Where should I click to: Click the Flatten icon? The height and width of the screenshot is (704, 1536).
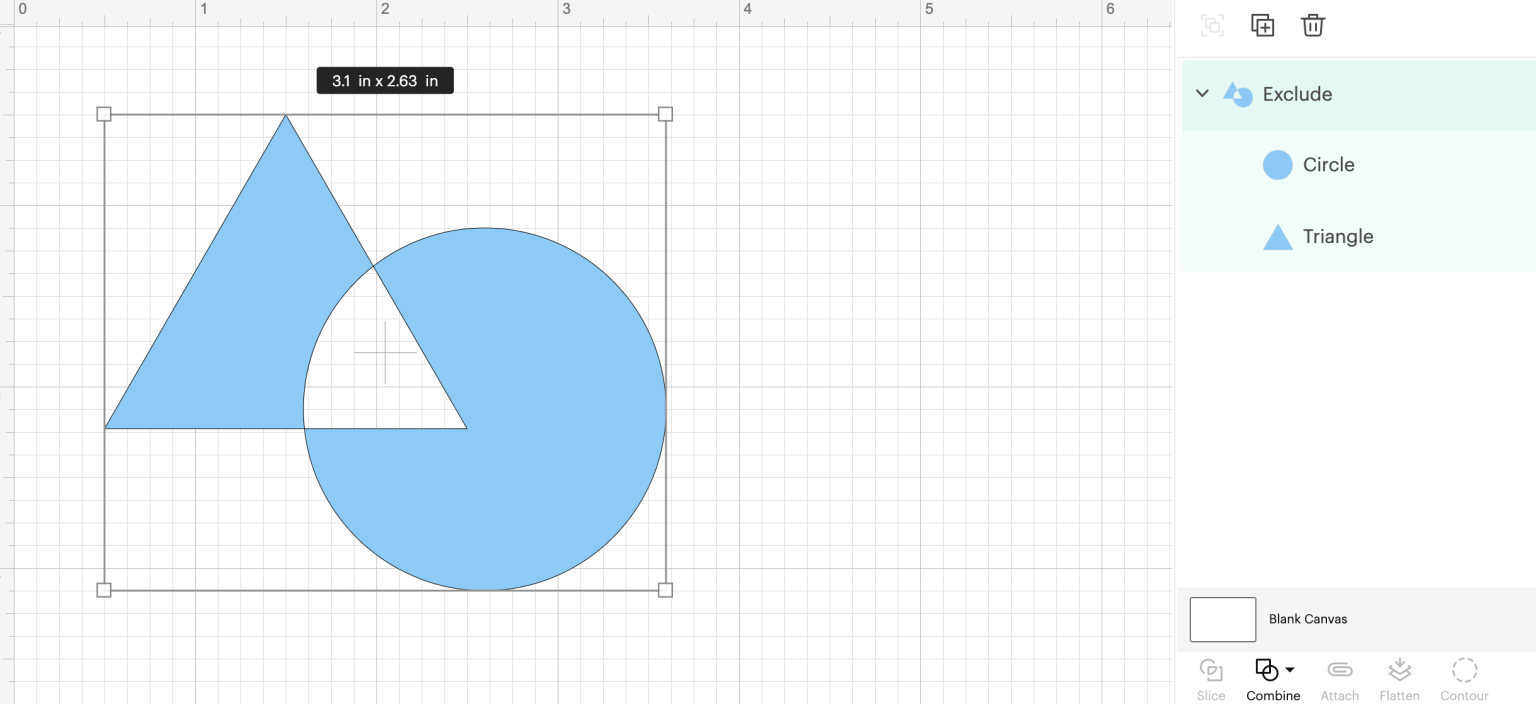point(1399,670)
